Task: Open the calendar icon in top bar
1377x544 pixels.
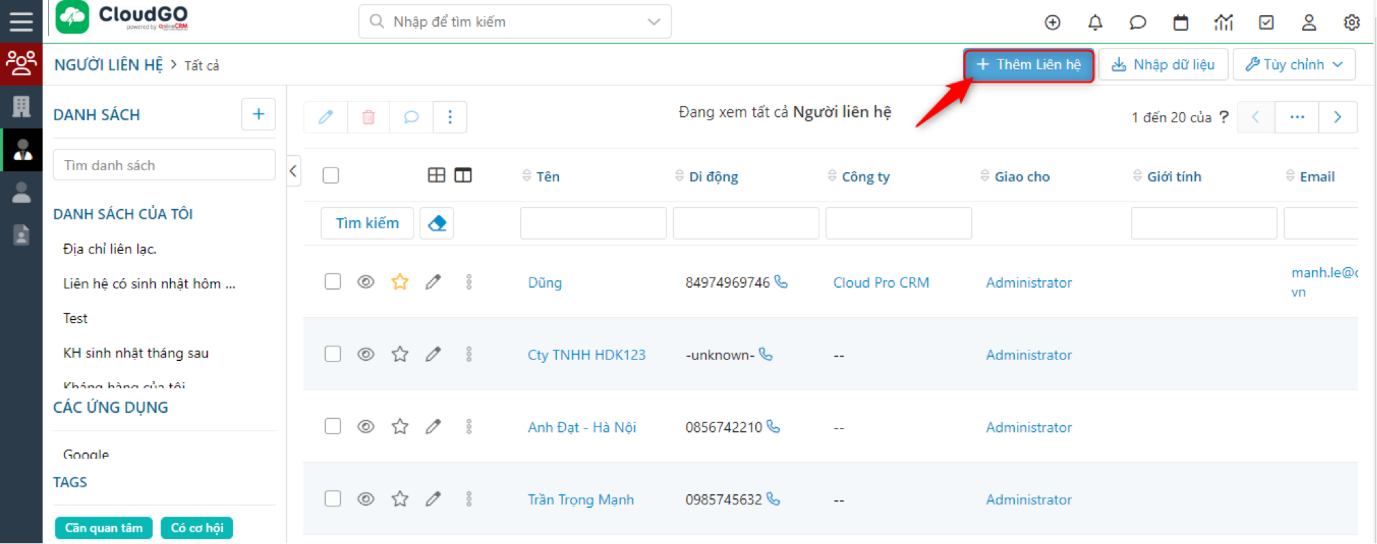Action: (1181, 22)
